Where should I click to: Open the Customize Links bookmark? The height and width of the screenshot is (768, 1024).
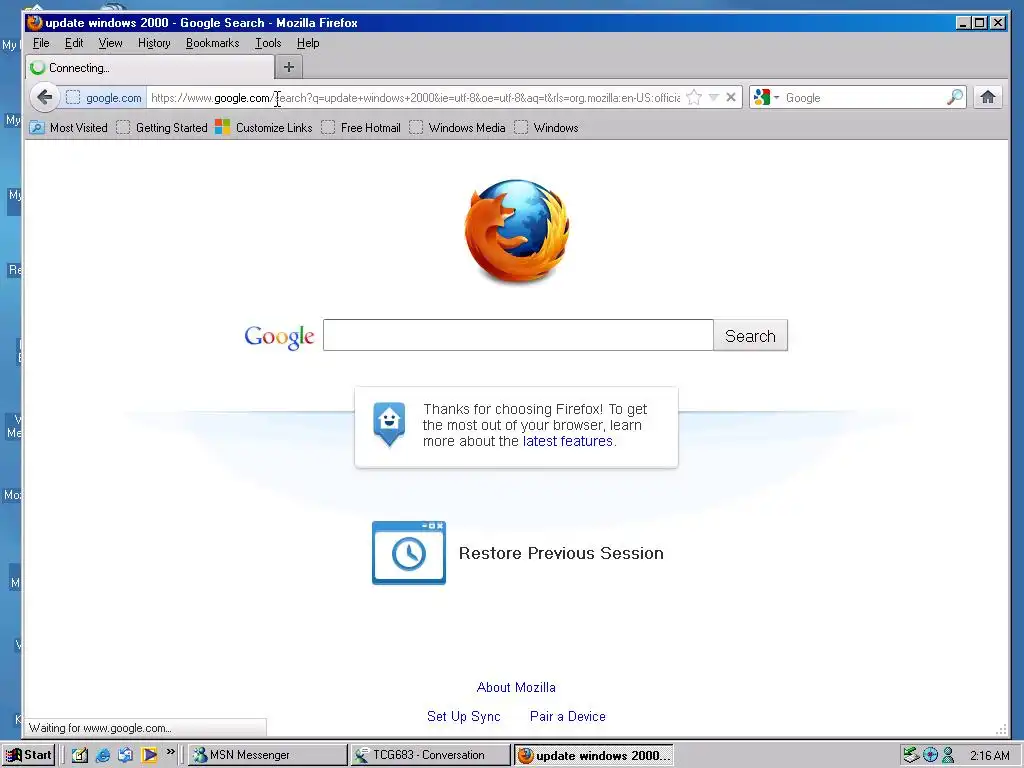pos(264,128)
